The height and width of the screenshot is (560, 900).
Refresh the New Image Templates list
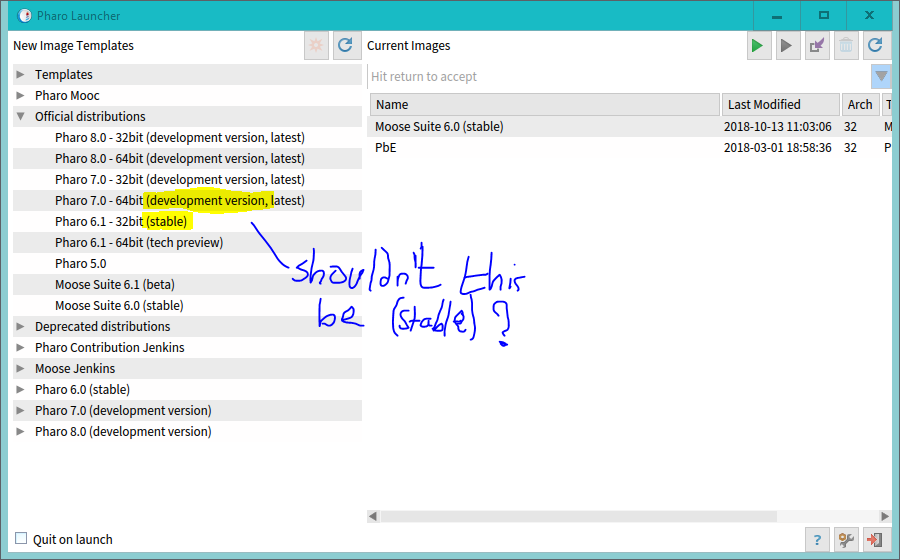346,45
